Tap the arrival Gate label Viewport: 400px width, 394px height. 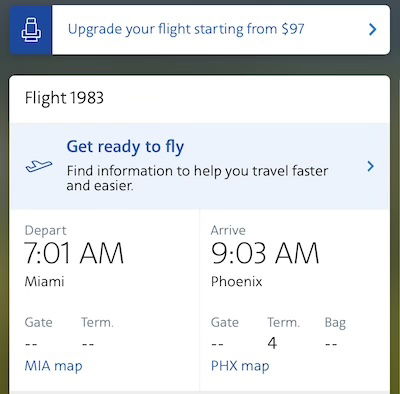coord(225,323)
